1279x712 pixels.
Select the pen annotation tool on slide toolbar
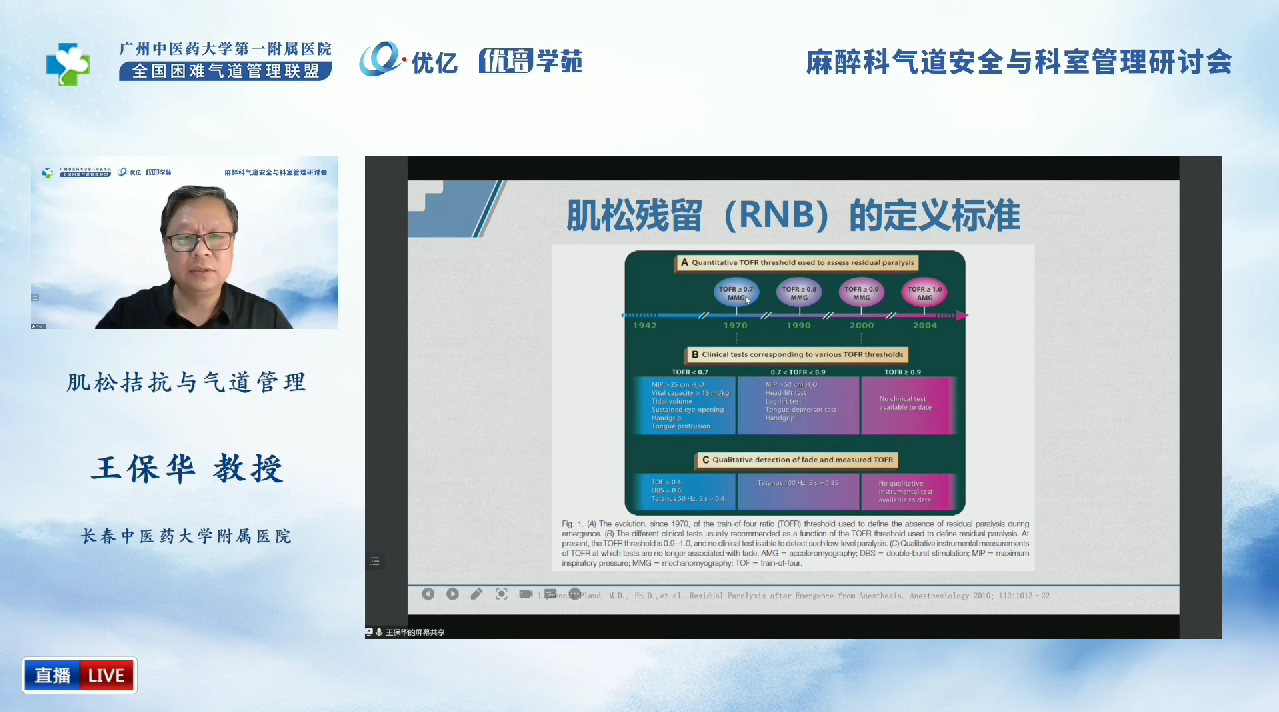[476, 594]
